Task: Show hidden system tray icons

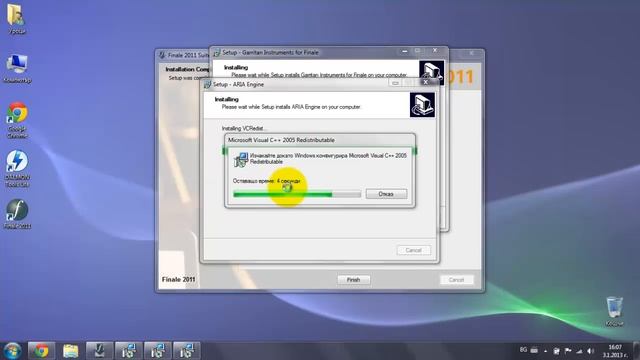Action: [545, 351]
